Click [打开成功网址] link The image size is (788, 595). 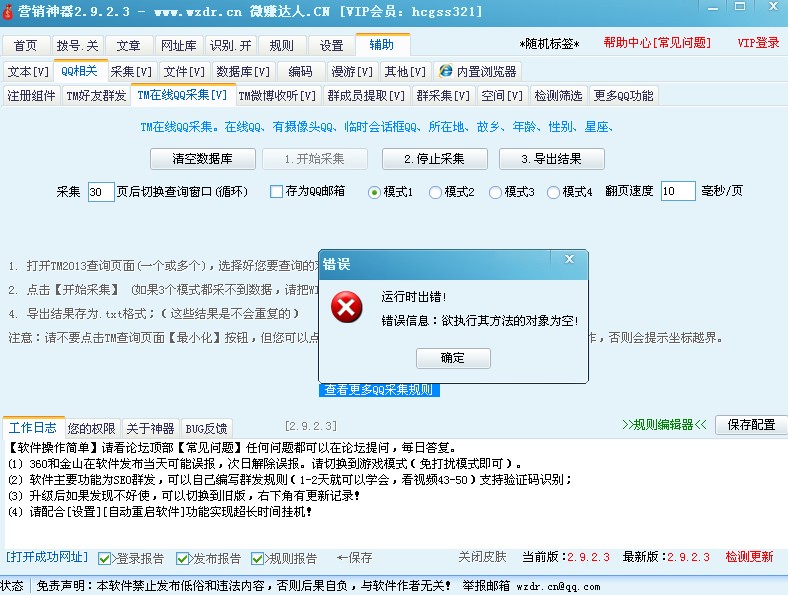pyautogui.click(x=47, y=557)
